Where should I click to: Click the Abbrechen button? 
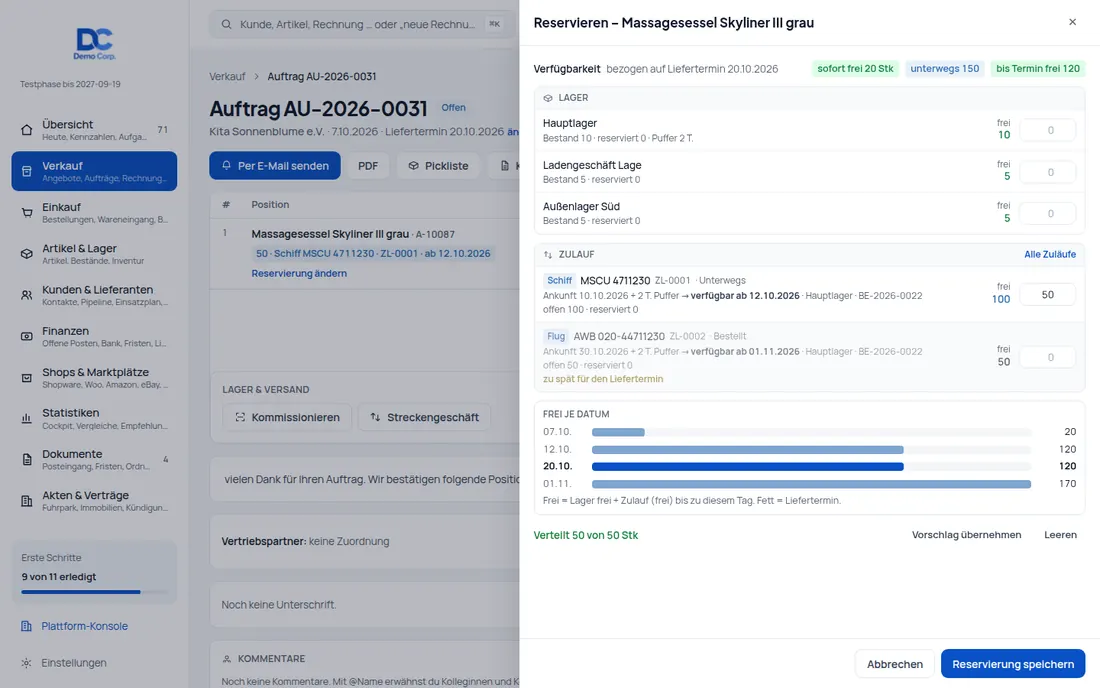click(894, 664)
